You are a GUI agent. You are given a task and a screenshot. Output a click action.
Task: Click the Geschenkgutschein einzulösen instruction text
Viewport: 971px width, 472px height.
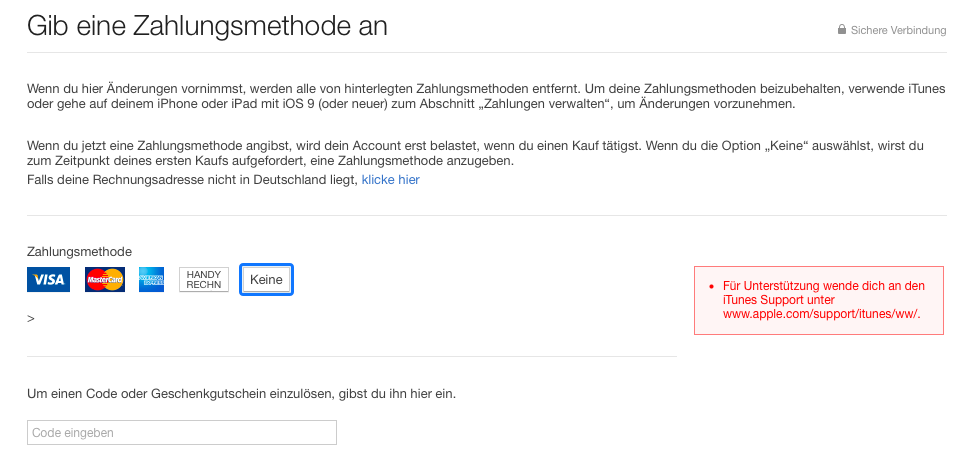click(x=241, y=394)
